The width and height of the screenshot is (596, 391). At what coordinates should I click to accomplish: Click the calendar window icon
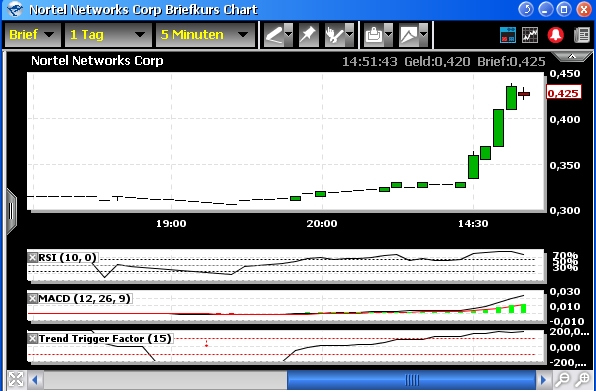coord(508,35)
